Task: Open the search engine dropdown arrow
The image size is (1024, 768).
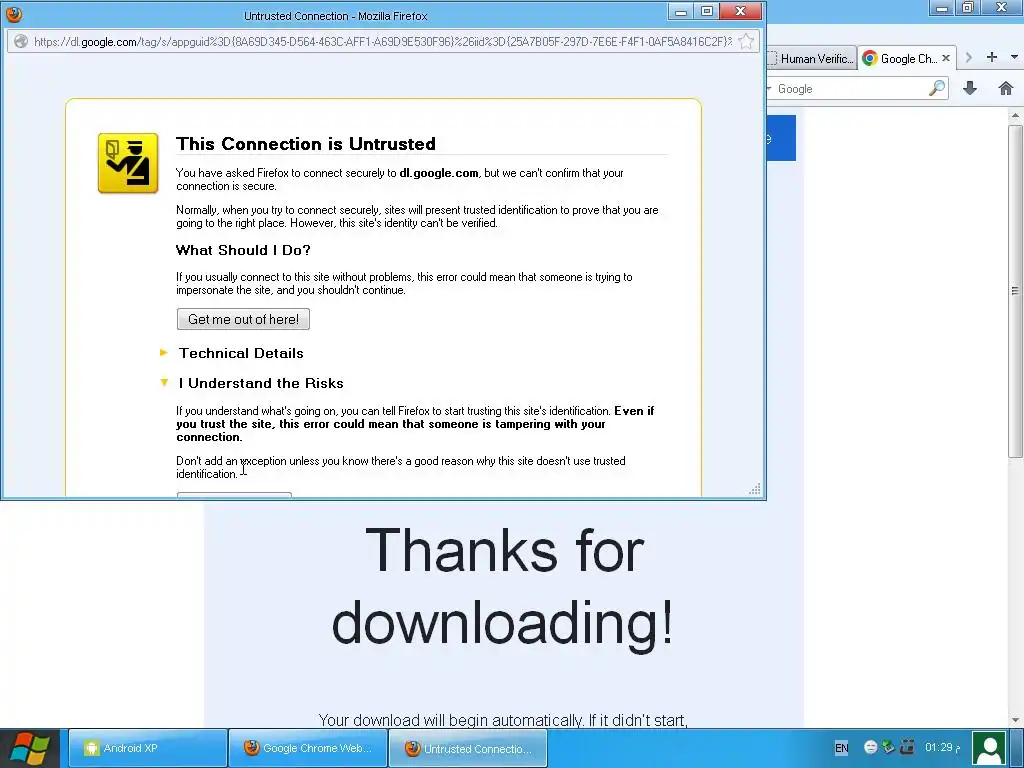Action: pos(769,89)
